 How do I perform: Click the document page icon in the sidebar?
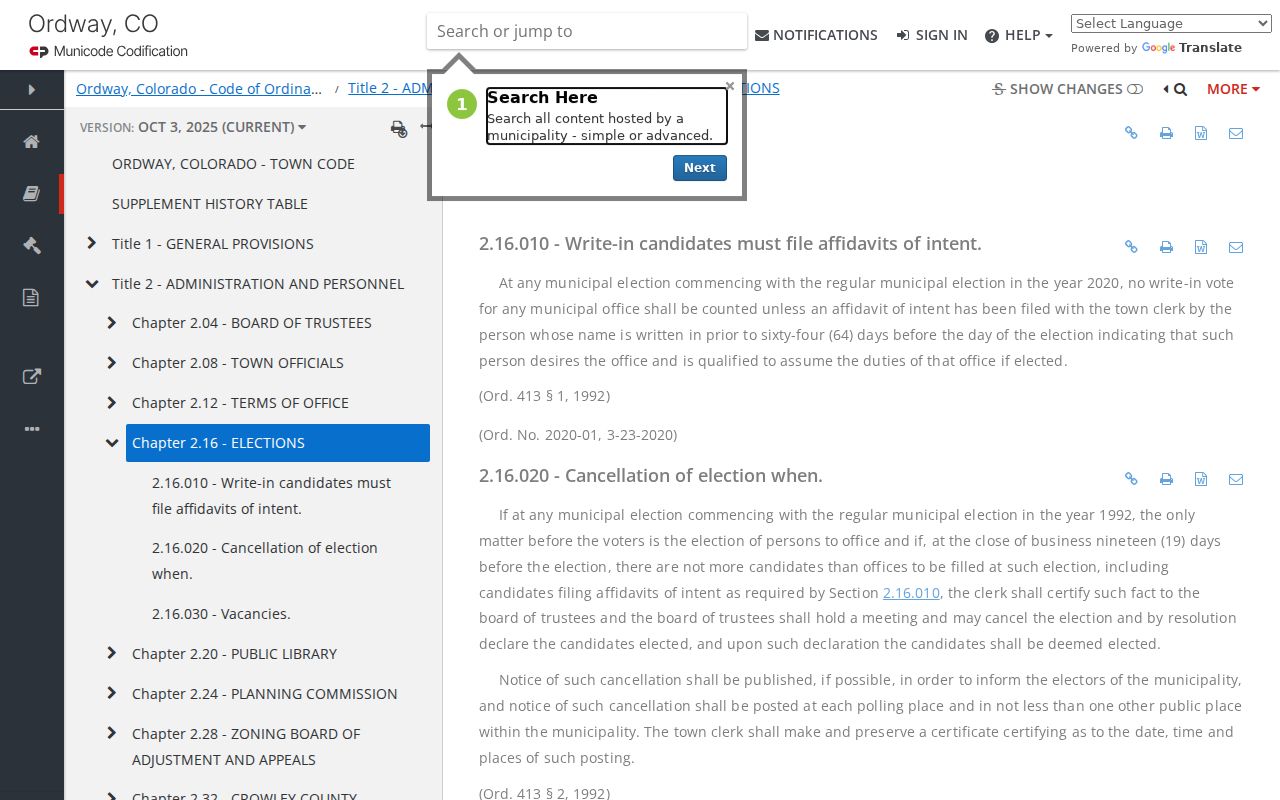(32, 298)
